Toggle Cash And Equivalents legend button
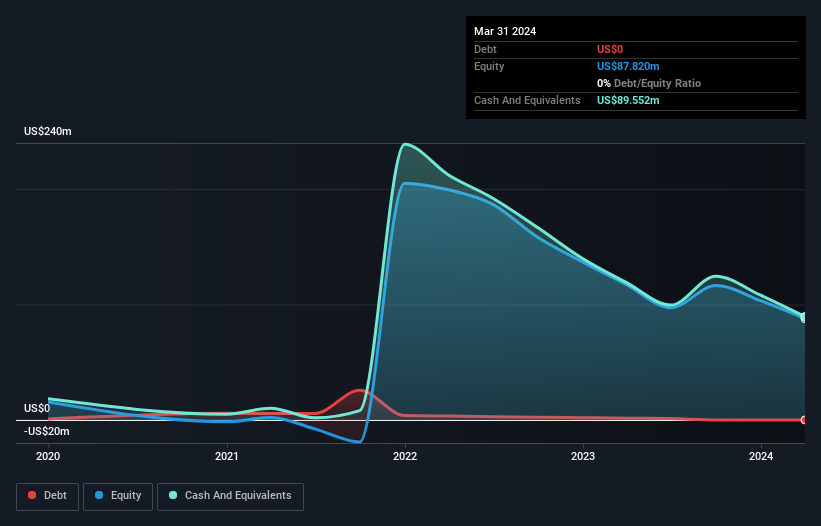The image size is (821, 526). [230, 496]
